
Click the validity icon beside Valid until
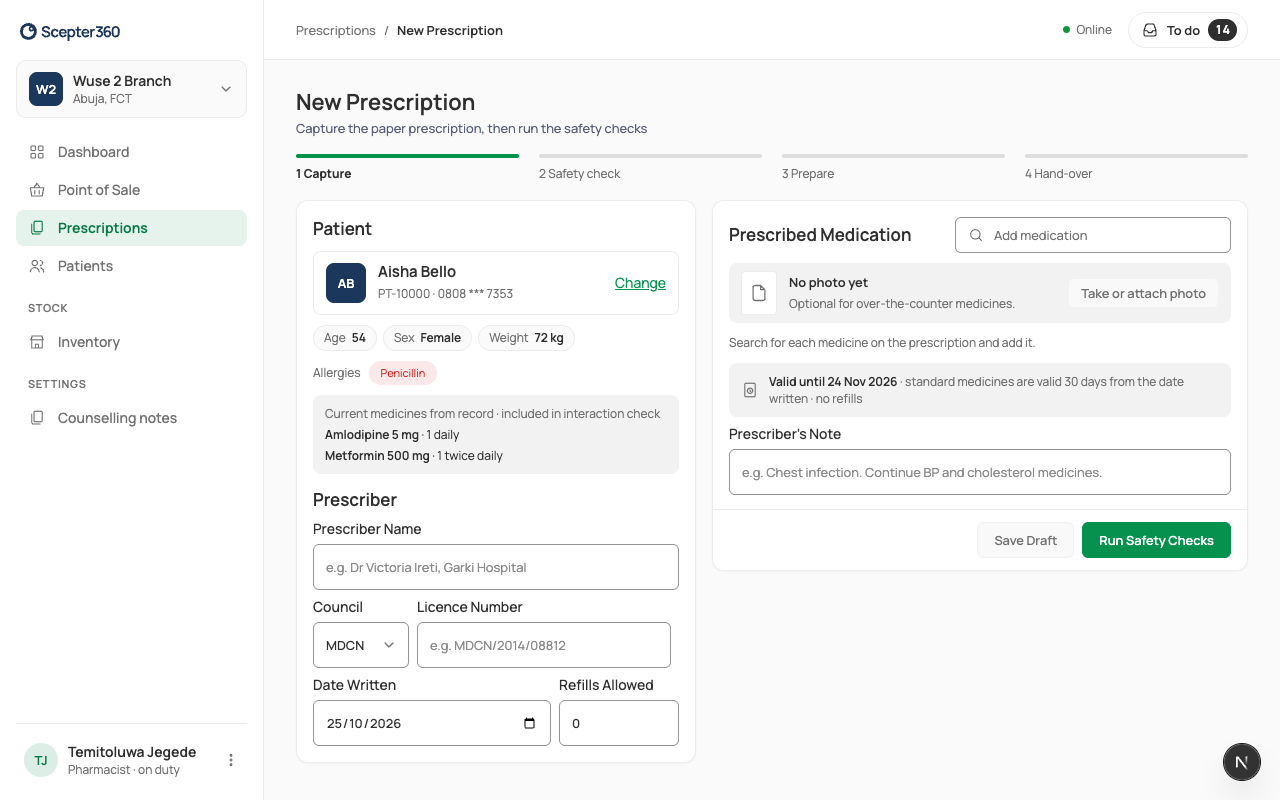[750, 390]
